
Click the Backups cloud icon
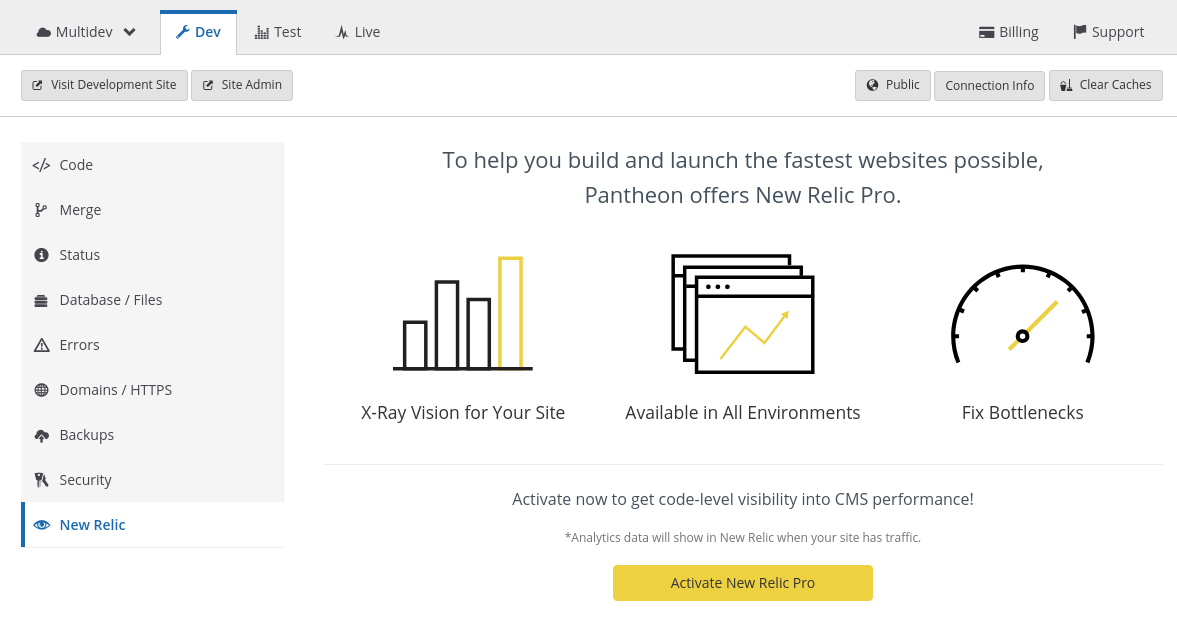tap(41, 435)
